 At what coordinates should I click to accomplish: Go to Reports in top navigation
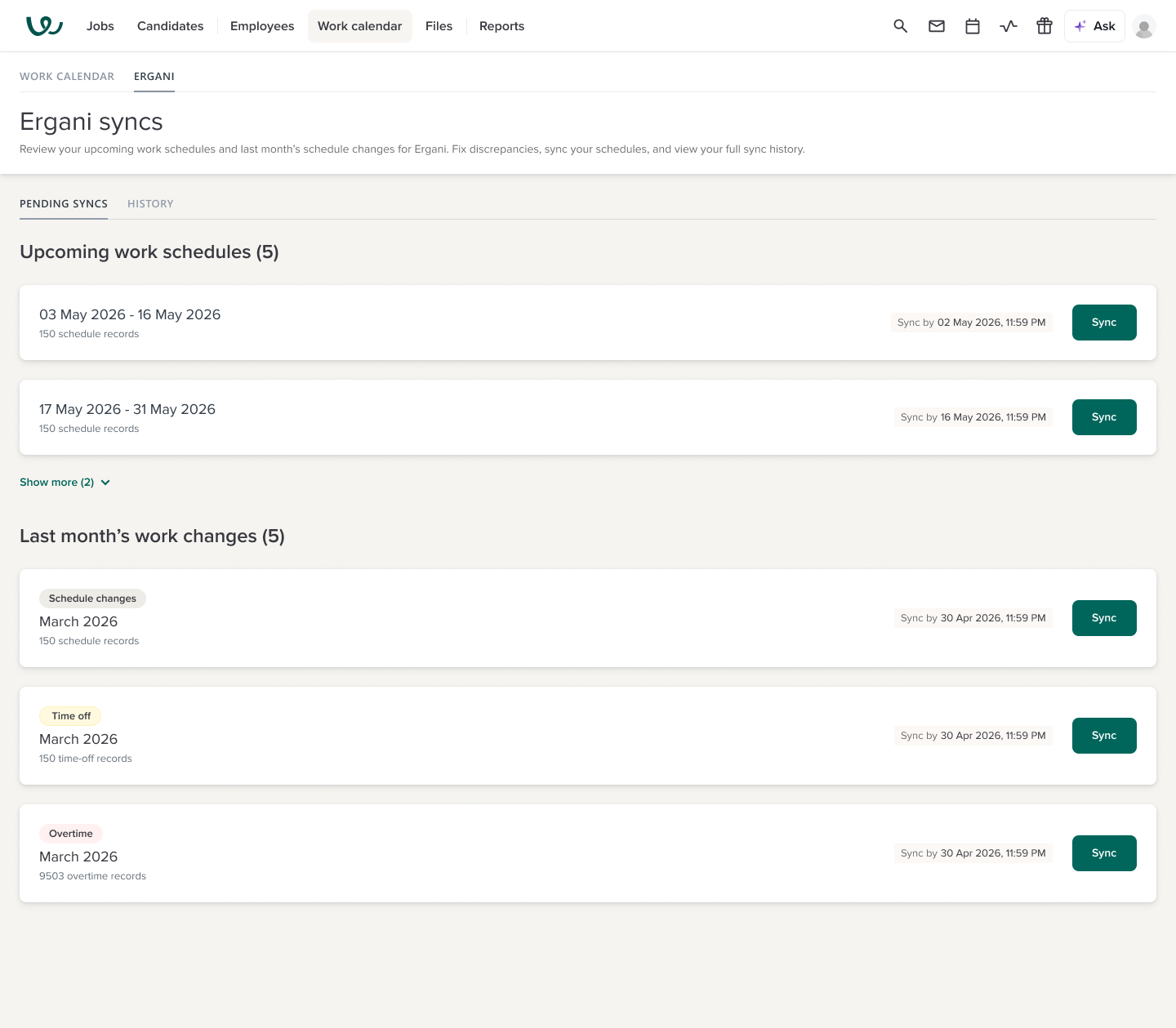tap(502, 26)
